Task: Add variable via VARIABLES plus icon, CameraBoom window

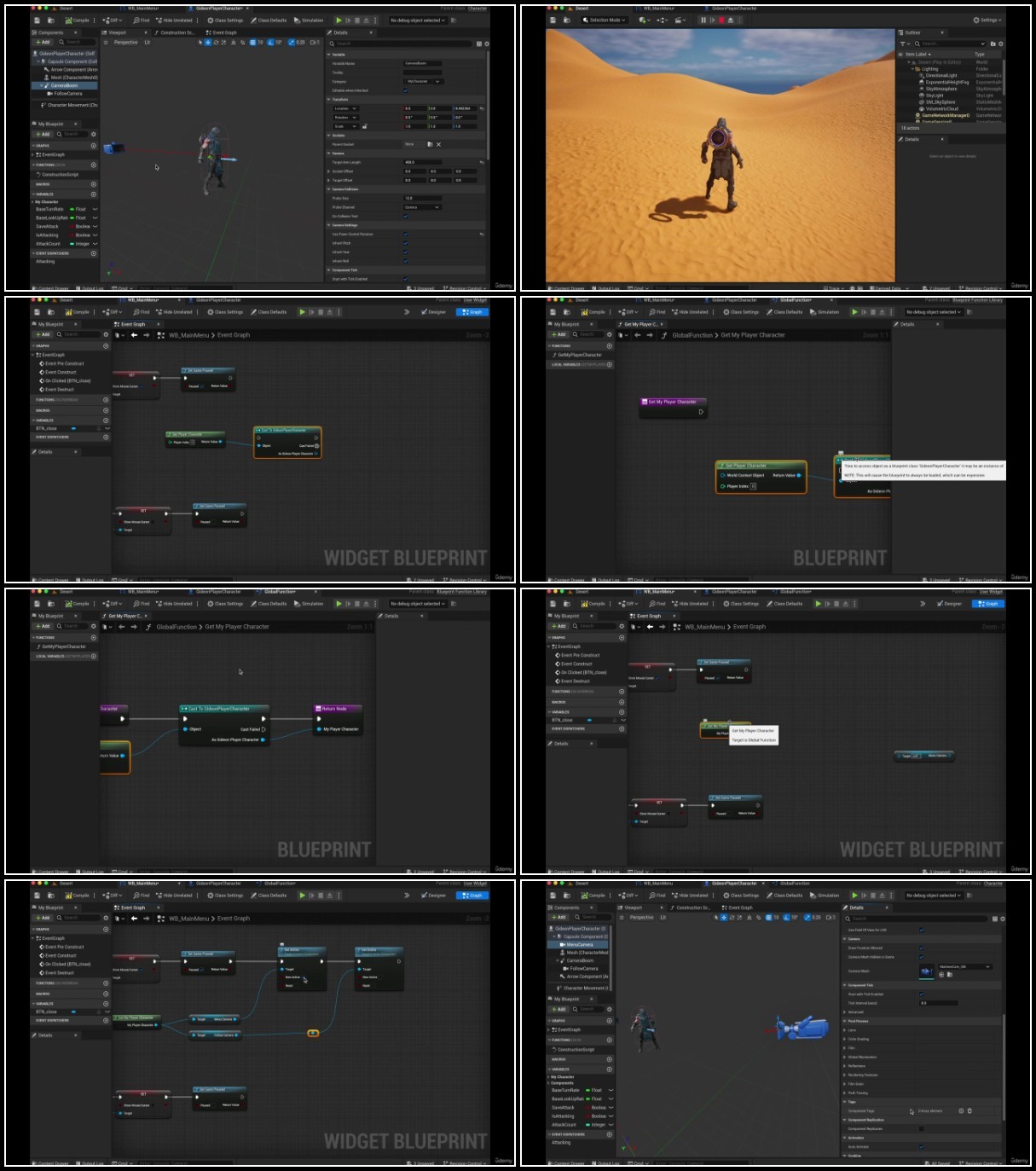Action: click(94, 194)
